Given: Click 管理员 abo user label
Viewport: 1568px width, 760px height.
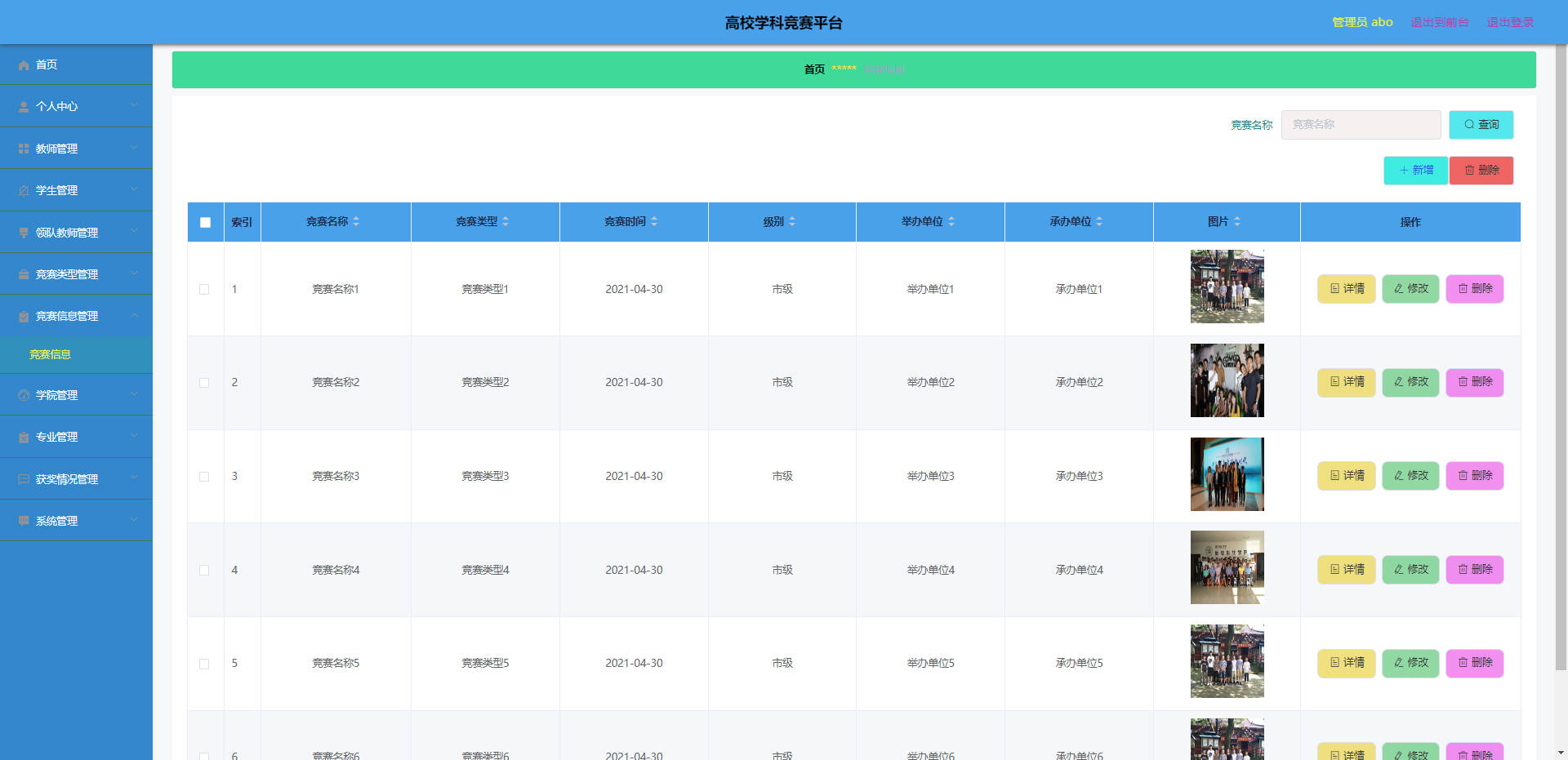Looking at the screenshot, I should pos(1362,22).
